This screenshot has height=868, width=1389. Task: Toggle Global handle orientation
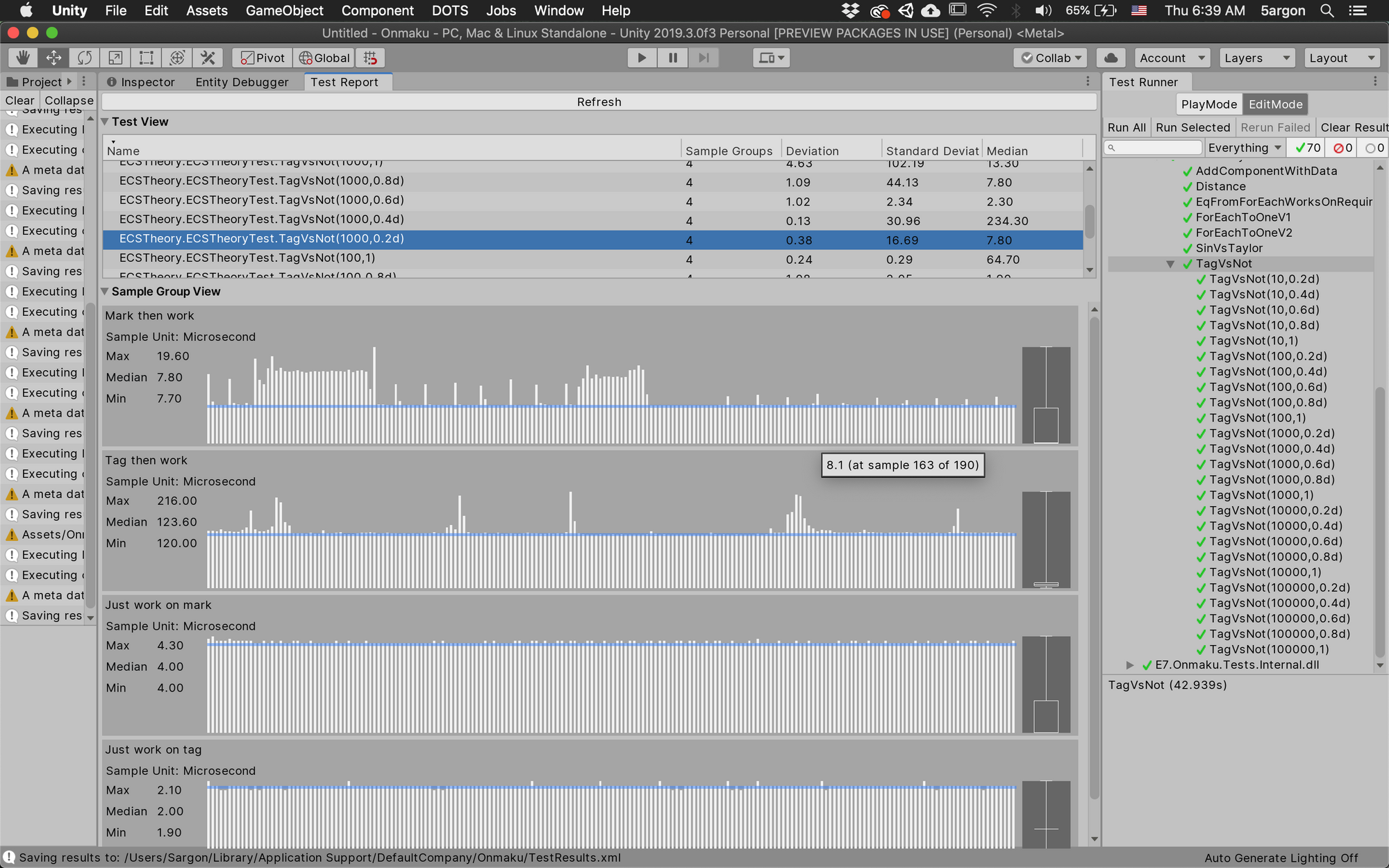click(324, 58)
